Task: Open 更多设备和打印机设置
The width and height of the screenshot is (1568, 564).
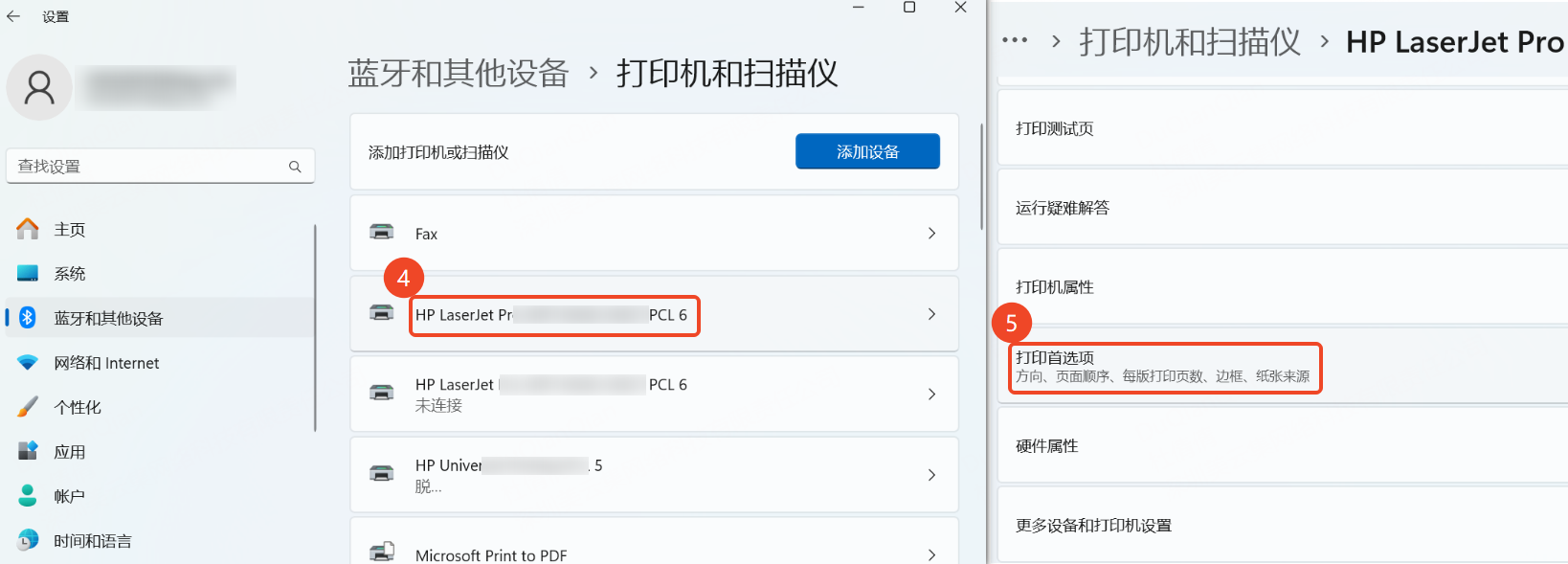Action: click(x=1283, y=525)
